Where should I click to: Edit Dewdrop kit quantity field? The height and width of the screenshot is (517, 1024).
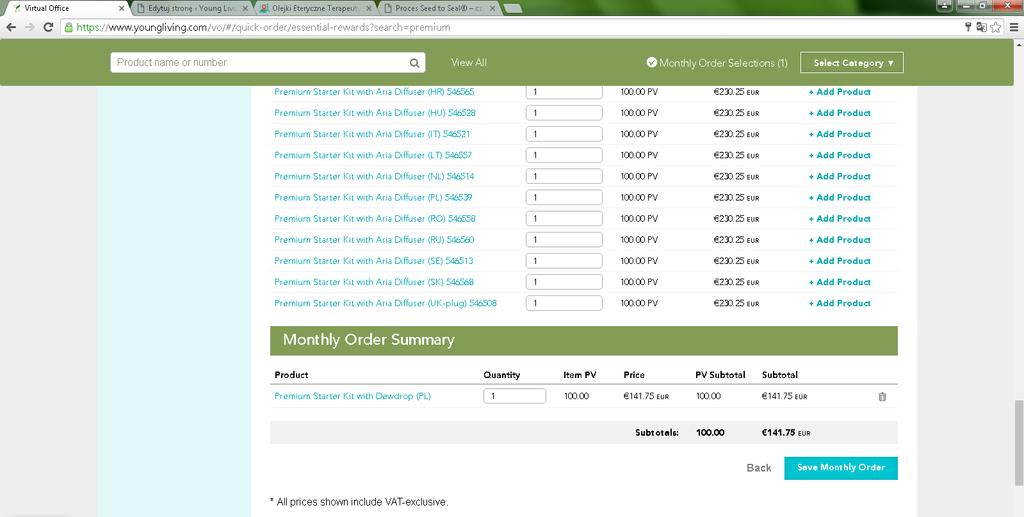[x=515, y=396]
